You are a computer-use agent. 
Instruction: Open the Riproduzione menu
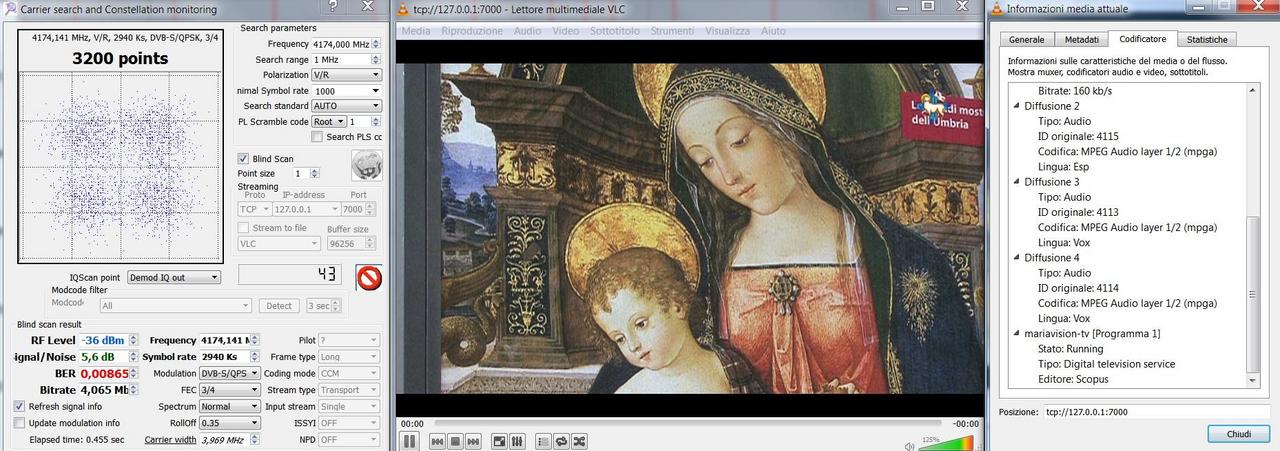point(473,31)
